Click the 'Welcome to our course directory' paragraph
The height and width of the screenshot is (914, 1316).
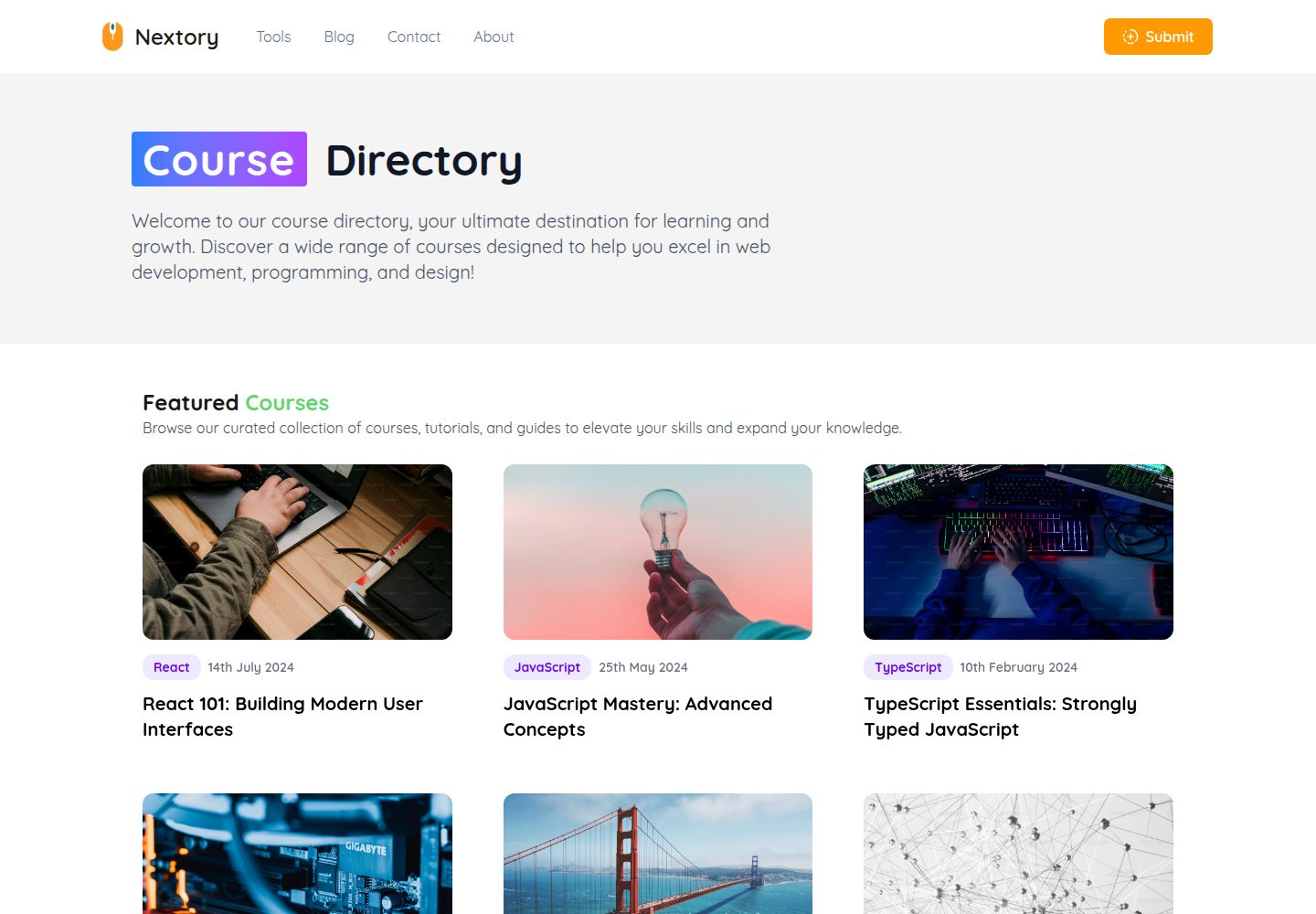(451, 247)
